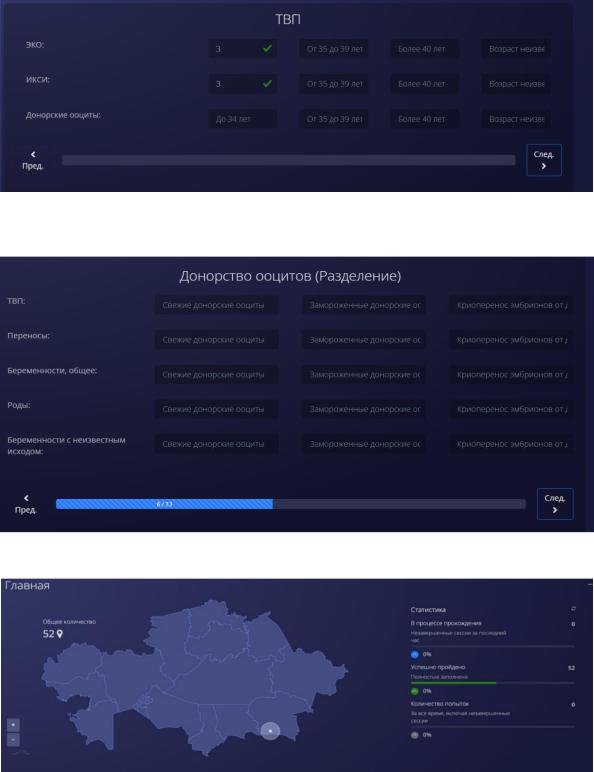Click unknown-outcome pregnancies 'Криоперенос эмбрионов' field
The width and height of the screenshot is (594, 772).
coord(511,444)
